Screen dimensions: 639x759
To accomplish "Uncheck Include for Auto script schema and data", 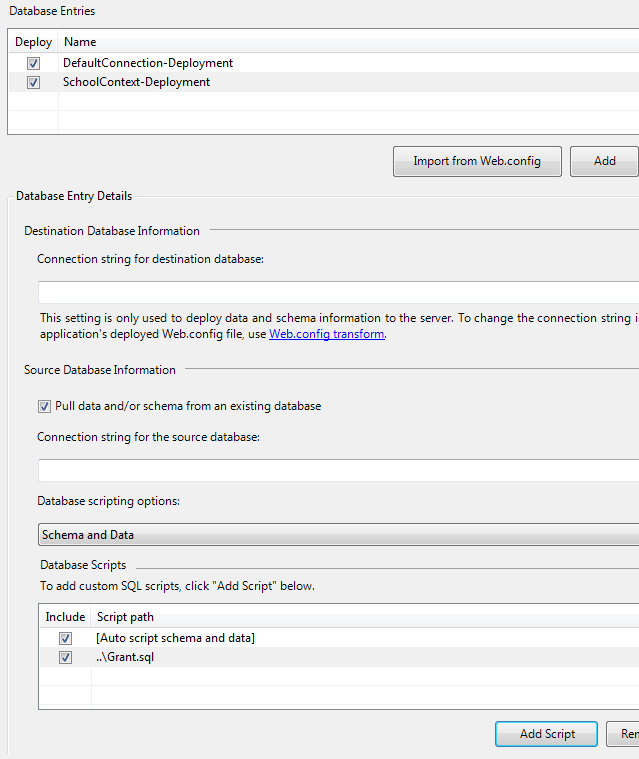I will click(x=65, y=638).
